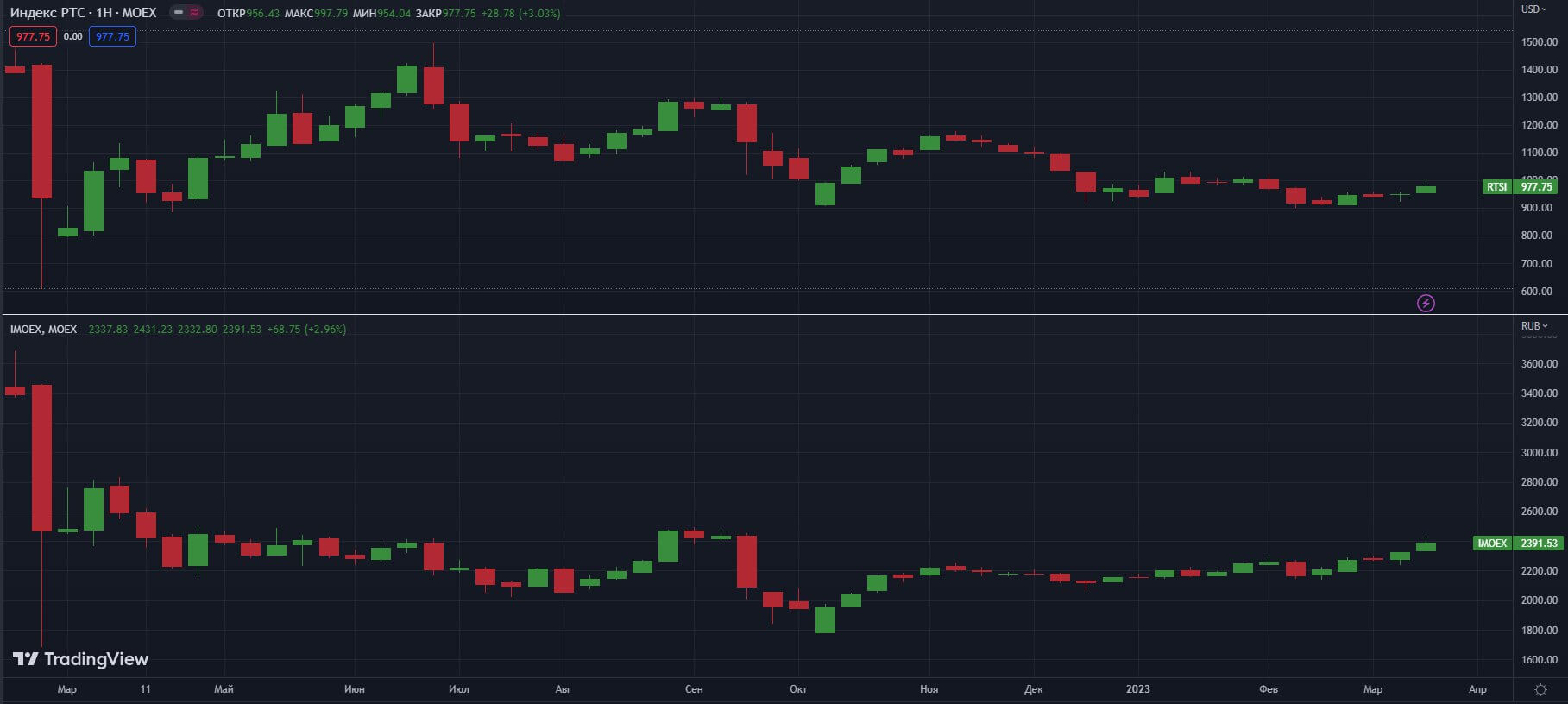This screenshot has height=704, width=1568.
Task: Click the IMOEX, MOEX legend title
Action: point(43,330)
